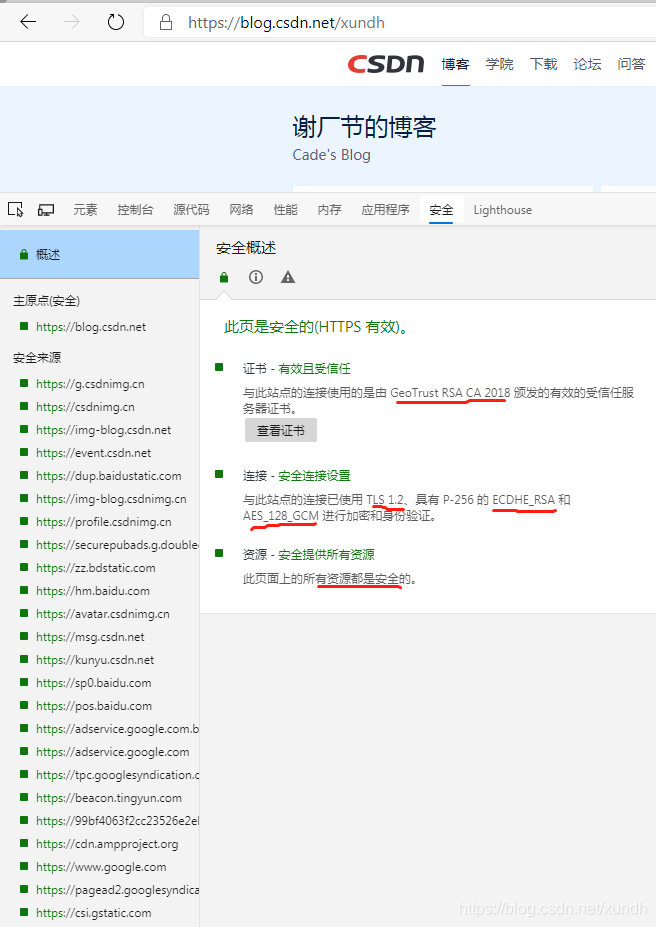Select origin https://cdn.ampproject.org
This screenshot has width=656, height=927.
(107, 844)
